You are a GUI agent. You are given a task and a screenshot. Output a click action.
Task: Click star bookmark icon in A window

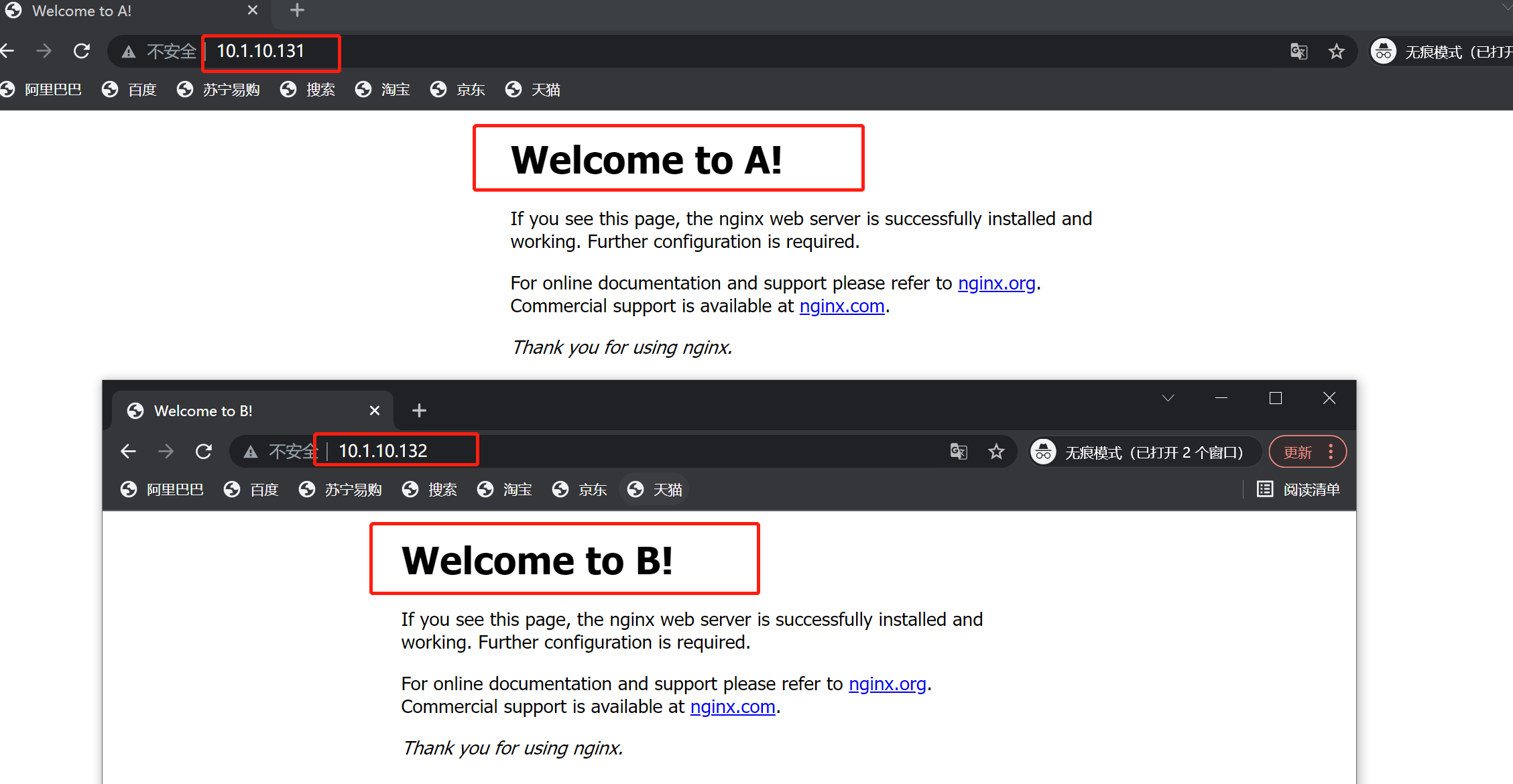(x=1336, y=52)
